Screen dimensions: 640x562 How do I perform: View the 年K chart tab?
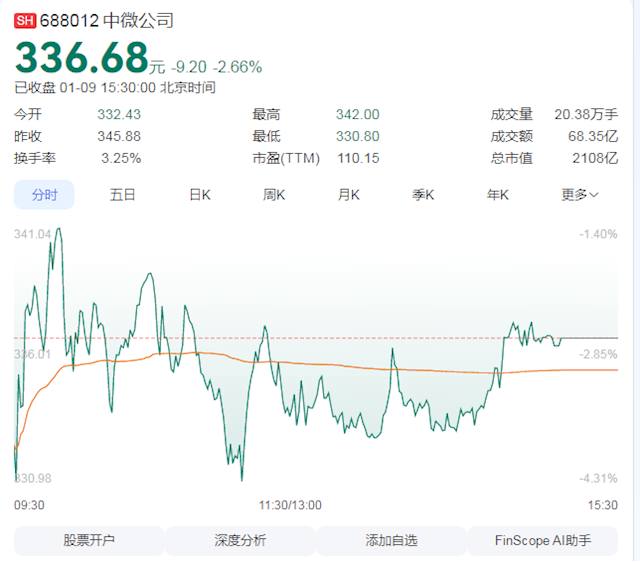[498, 195]
